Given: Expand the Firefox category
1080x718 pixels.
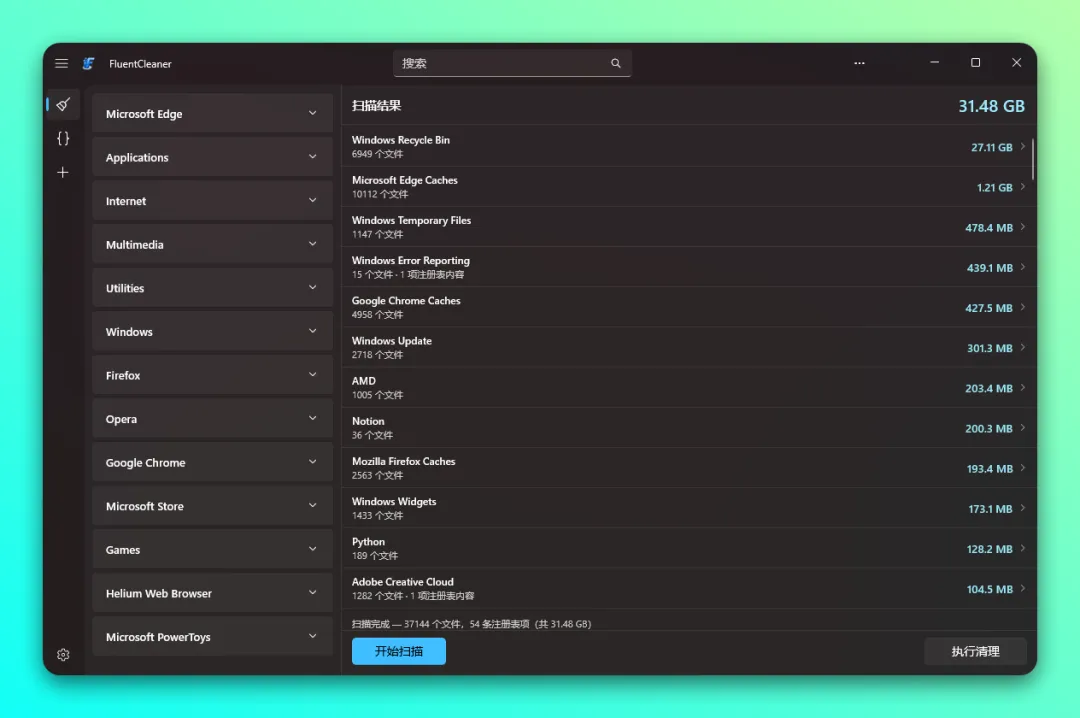Looking at the screenshot, I should coord(212,375).
